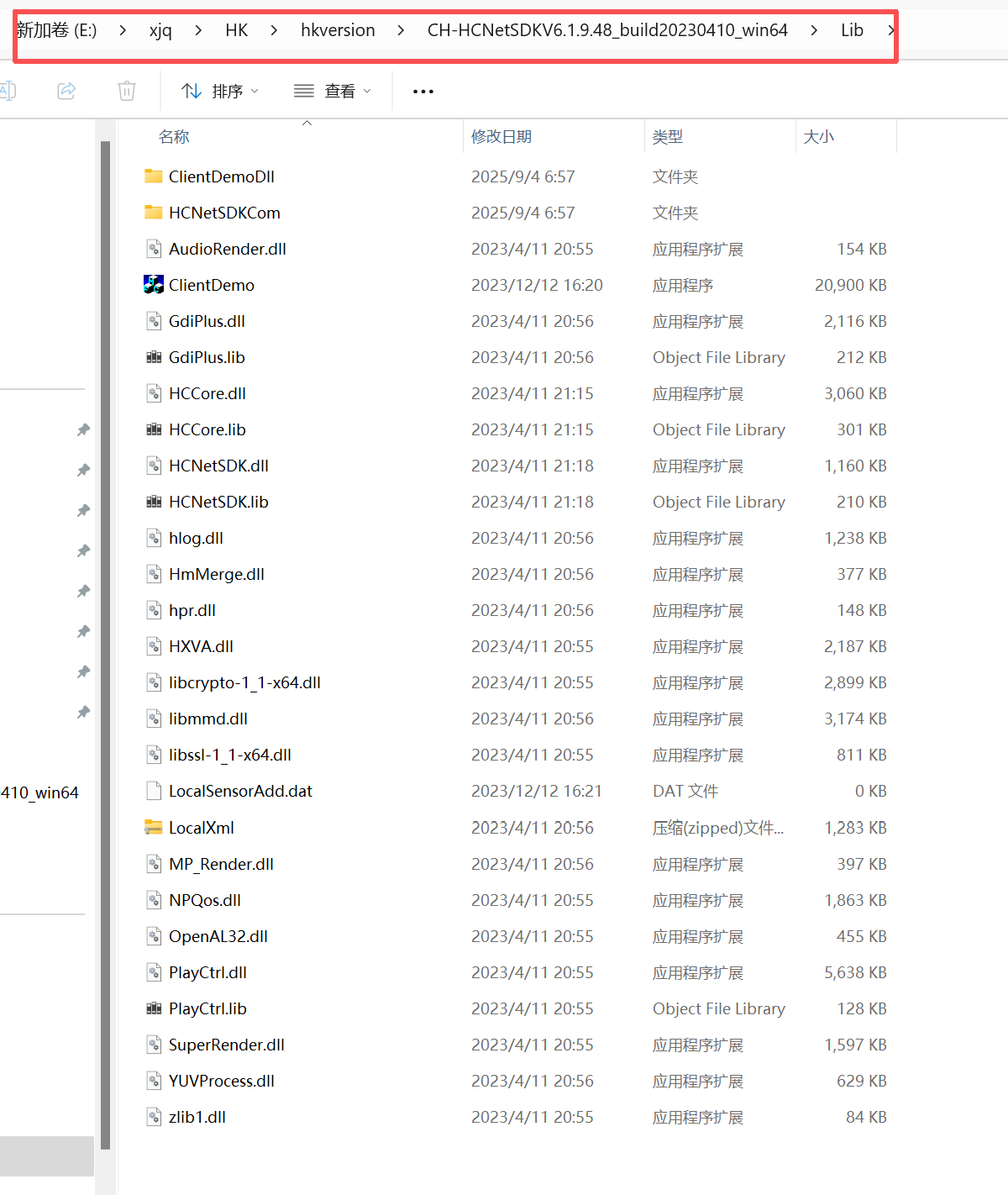
Task: Click the rename icon in toolbar
Action: coord(8,91)
